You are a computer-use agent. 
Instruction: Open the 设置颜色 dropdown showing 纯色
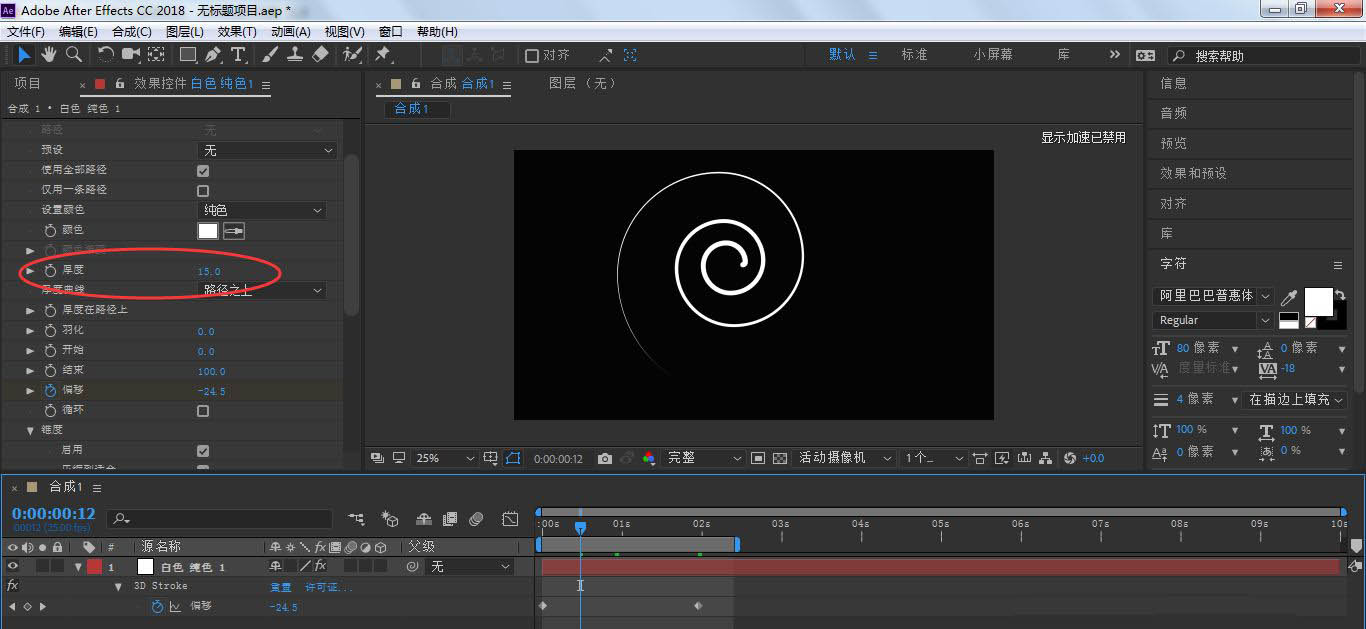[262, 210]
